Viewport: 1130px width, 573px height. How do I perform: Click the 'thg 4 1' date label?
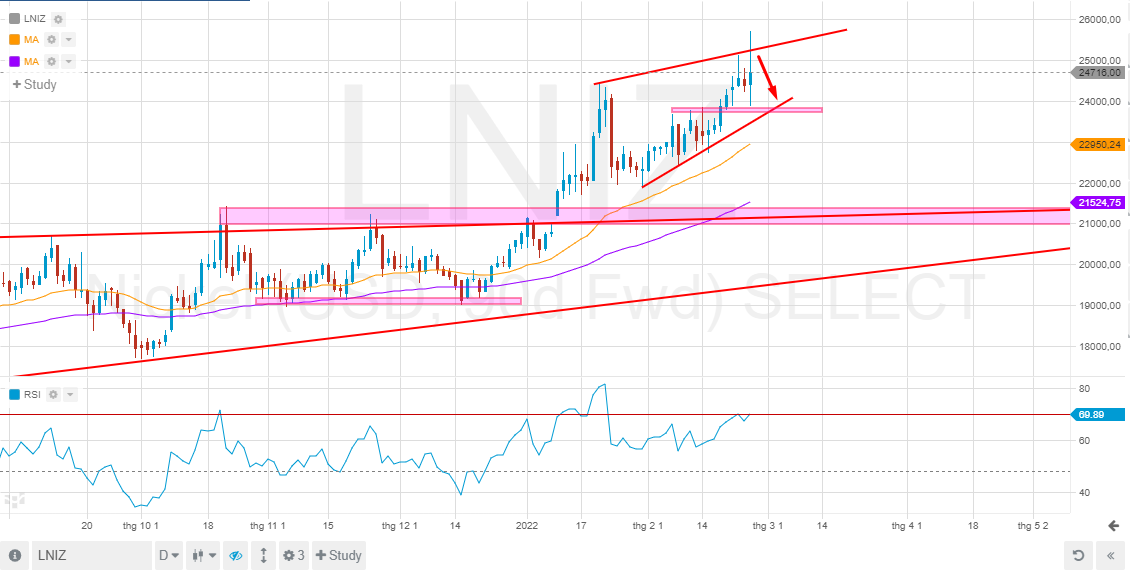907,526
